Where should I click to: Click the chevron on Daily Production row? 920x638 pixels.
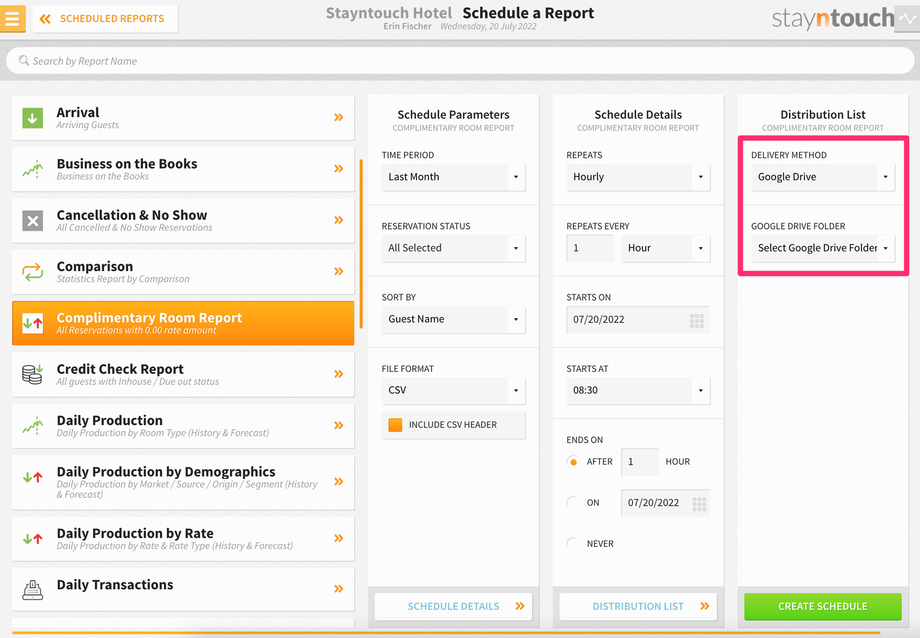point(339,425)
